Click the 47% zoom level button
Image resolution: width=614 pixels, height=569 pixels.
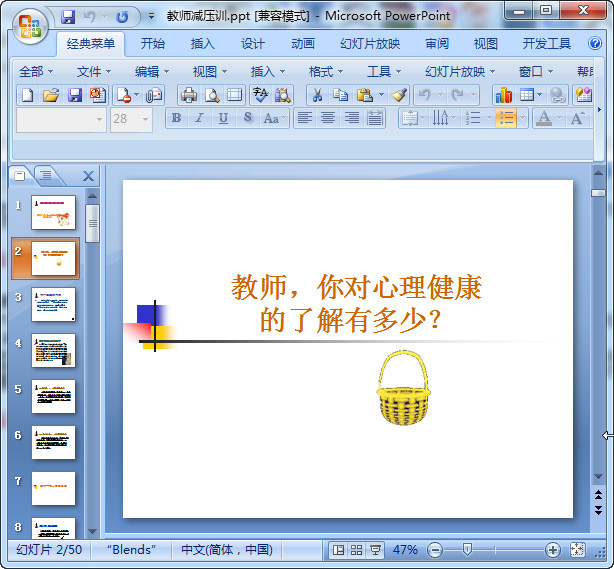point(405,550)
